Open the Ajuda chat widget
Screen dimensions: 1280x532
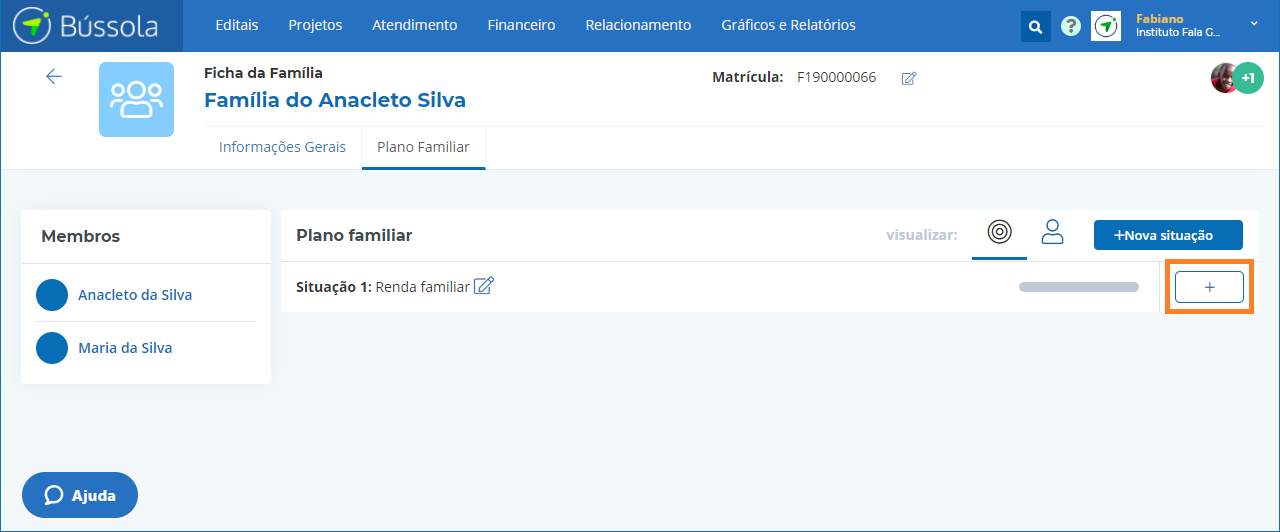point(80,495)
